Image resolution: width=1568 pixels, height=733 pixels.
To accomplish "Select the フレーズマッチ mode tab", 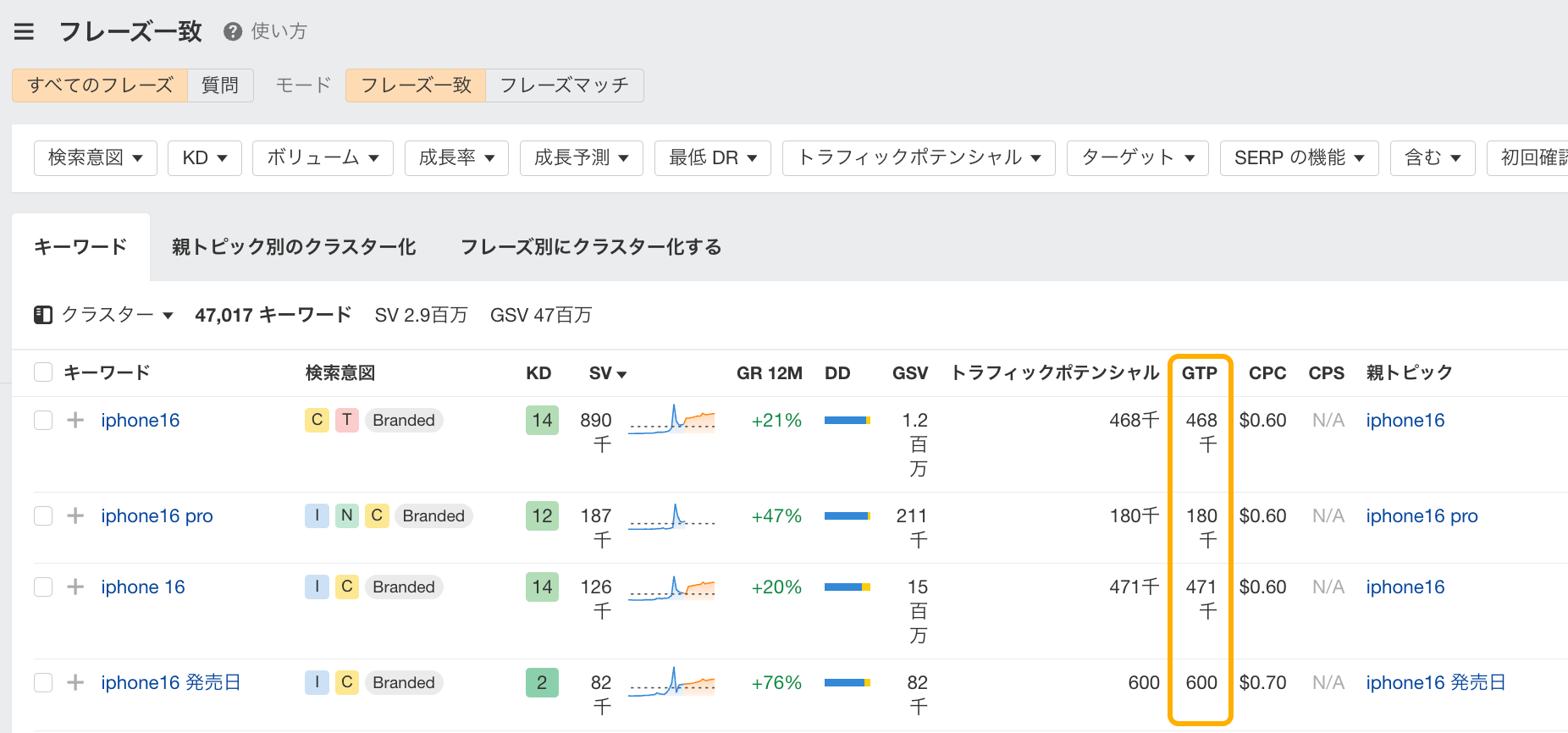I will pos(564,85).
